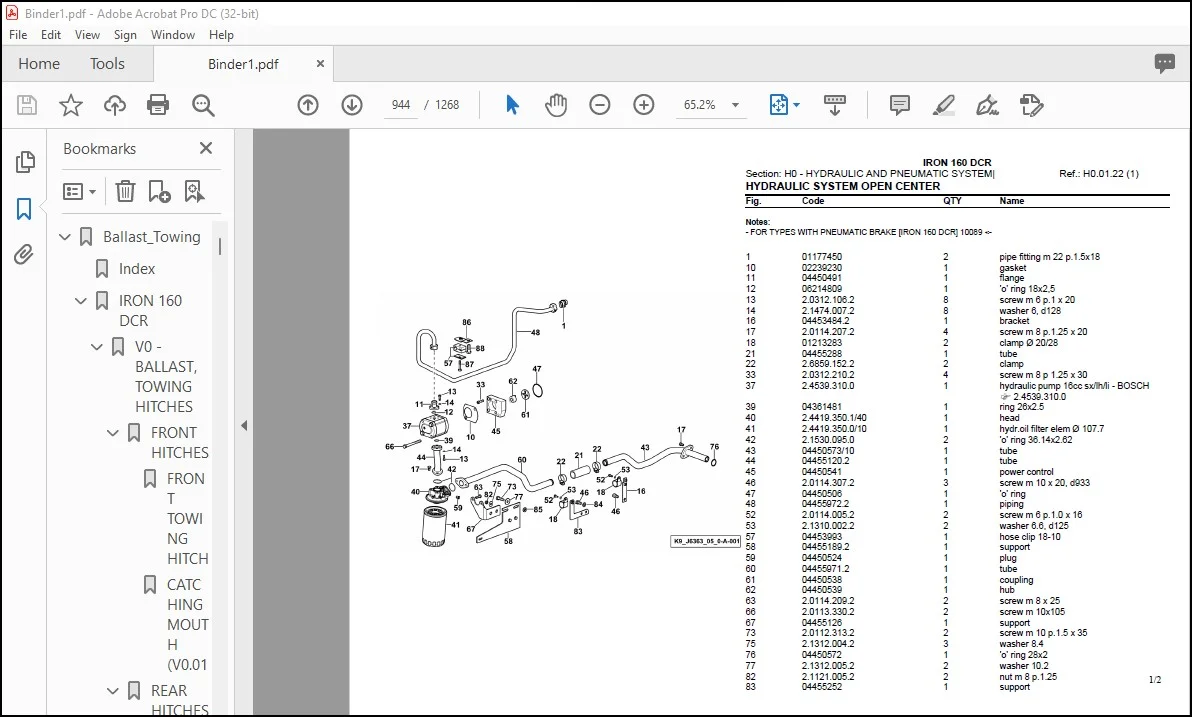This screenshot has width=1192, height=717.
Task: Open the CATCHING MOUTH bookmark
Action: pos(187,625)
